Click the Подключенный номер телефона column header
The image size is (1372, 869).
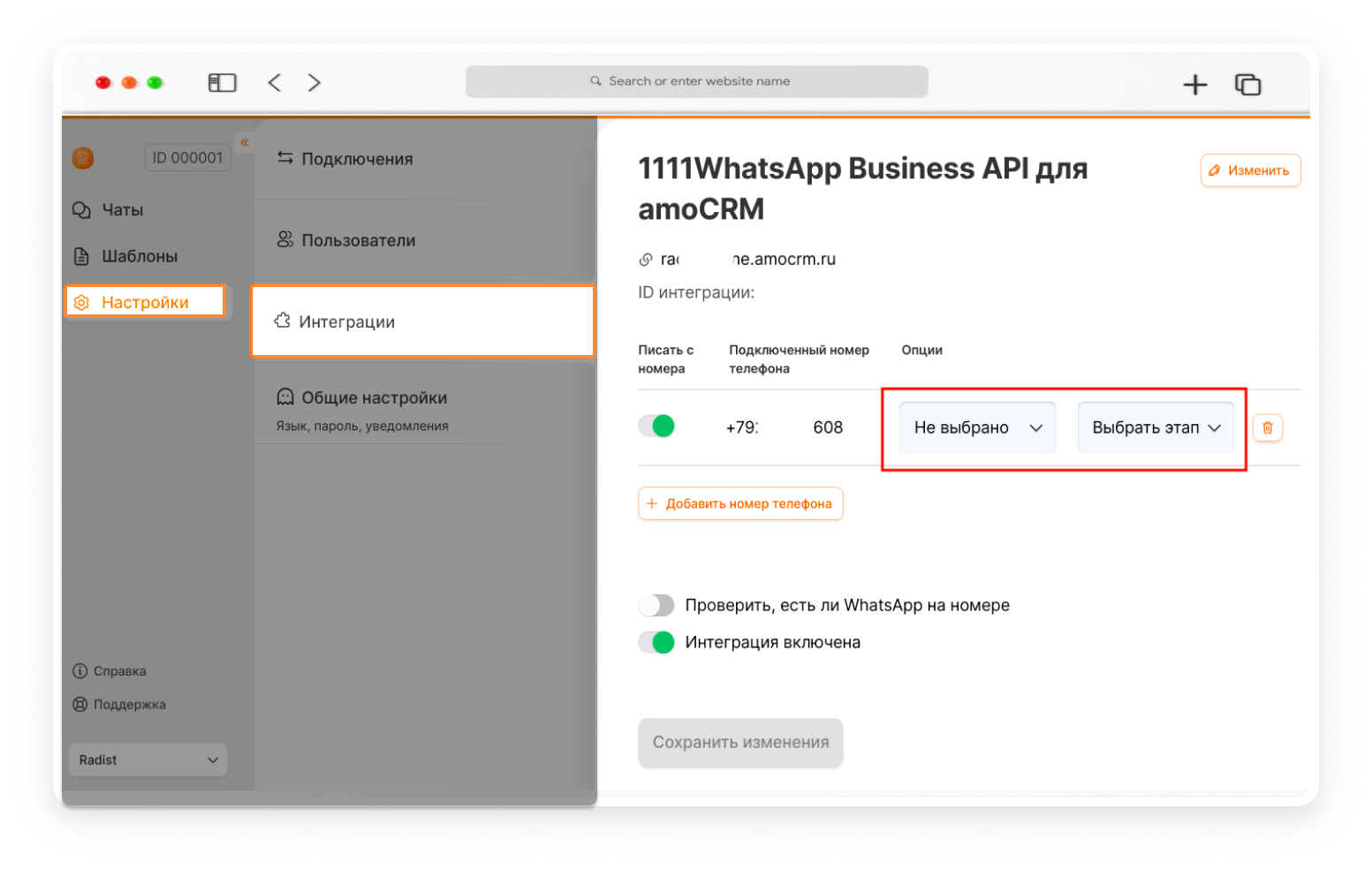[799, 359]
